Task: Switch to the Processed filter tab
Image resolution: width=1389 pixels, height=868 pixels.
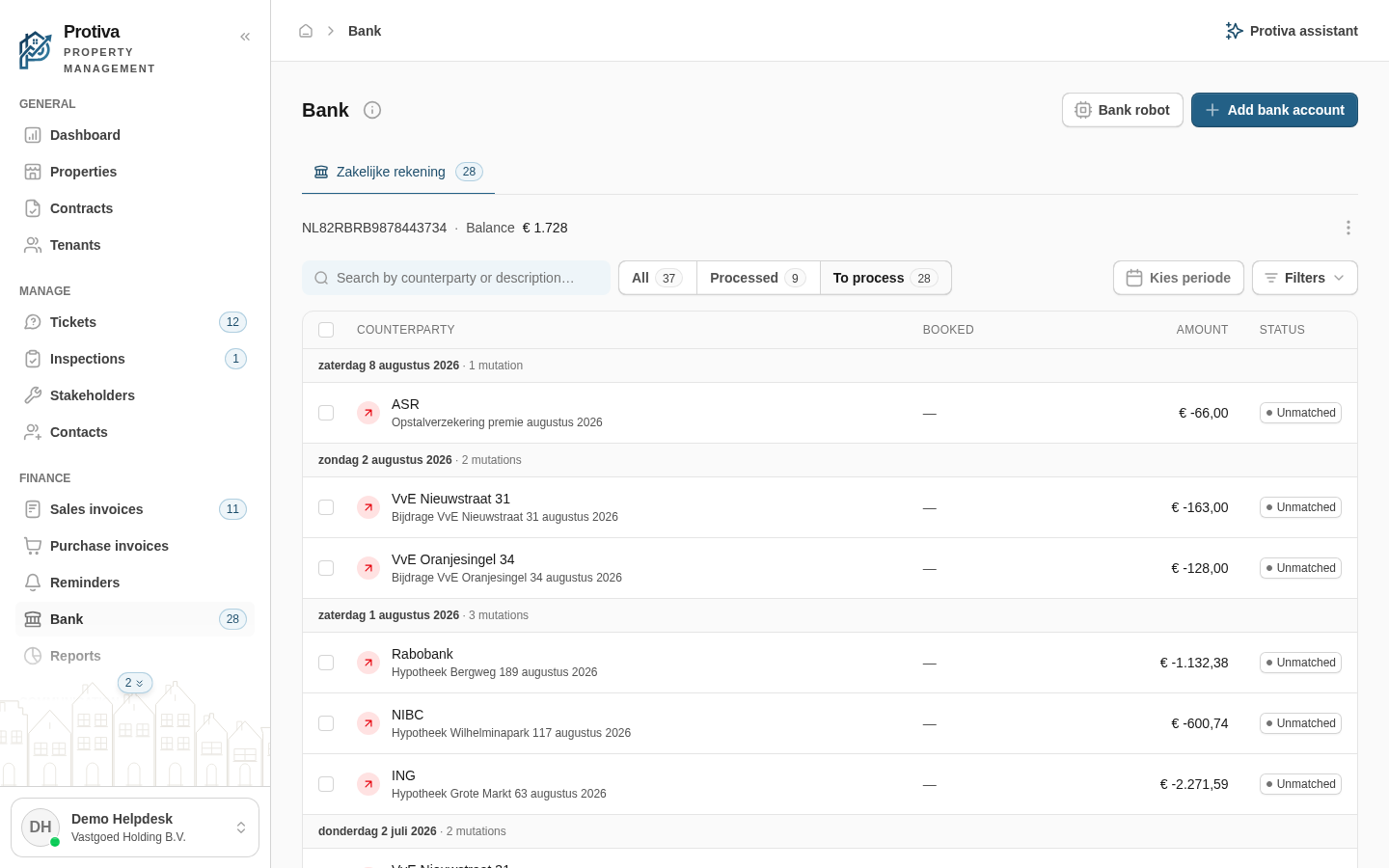Action: click(757, 278)
